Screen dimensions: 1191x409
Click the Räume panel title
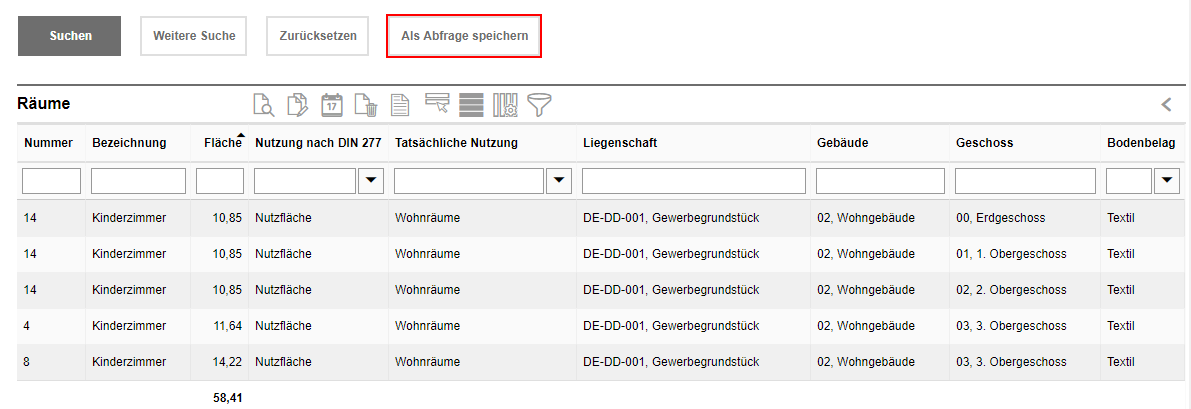click(x=44, y=104)
